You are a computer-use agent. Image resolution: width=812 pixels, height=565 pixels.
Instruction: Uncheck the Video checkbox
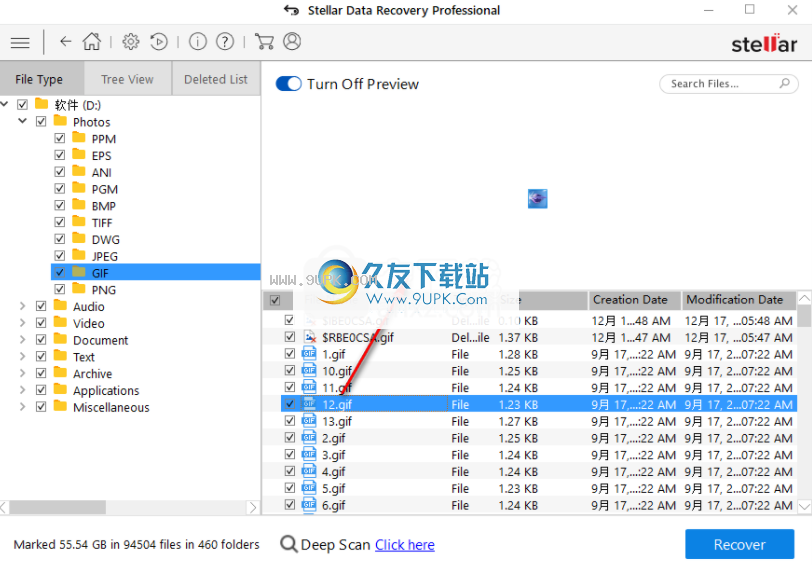click(x=41, y=323)
